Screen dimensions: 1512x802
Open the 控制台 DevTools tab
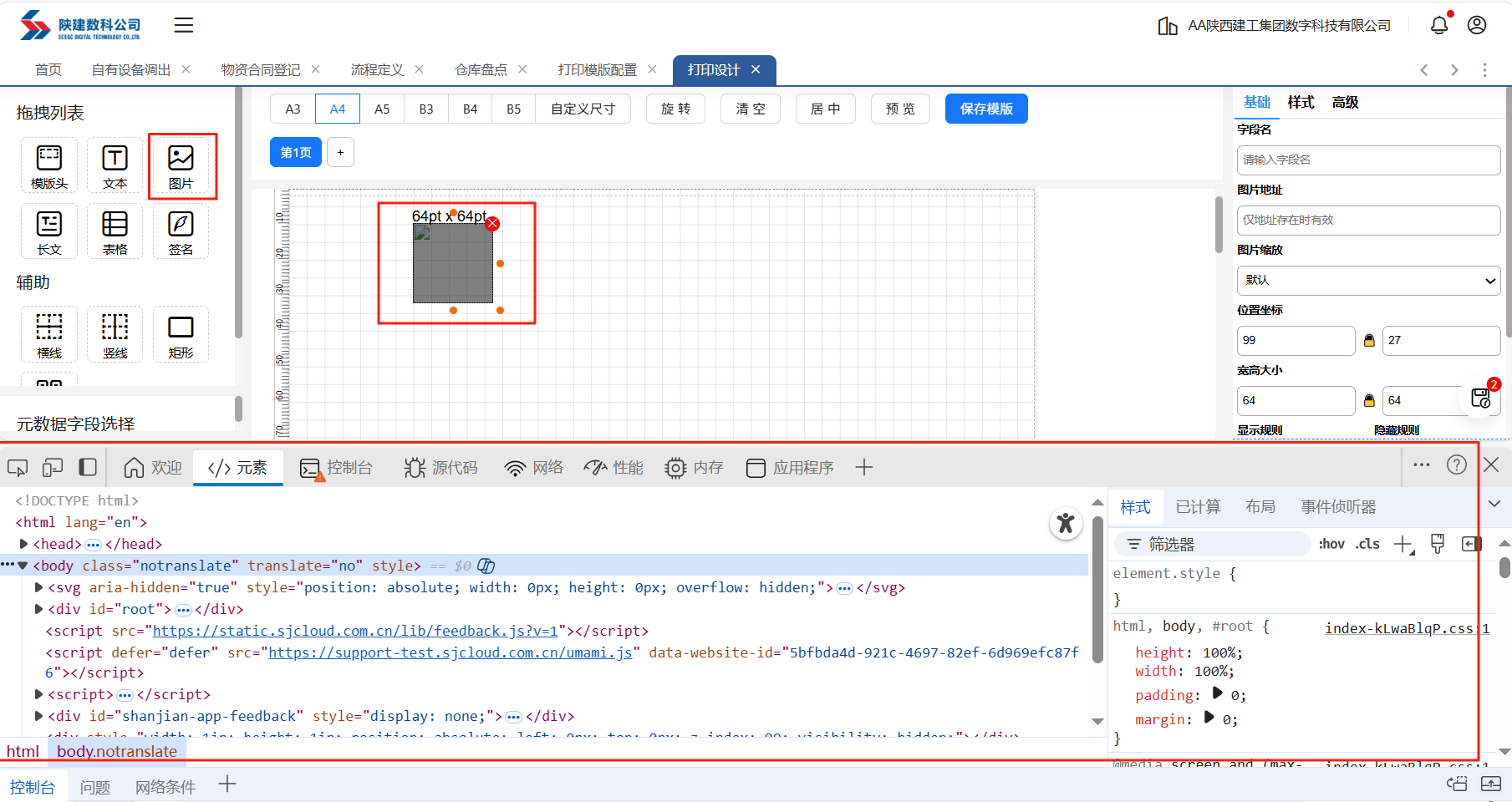pyautogui.click(x=337, y=468)
